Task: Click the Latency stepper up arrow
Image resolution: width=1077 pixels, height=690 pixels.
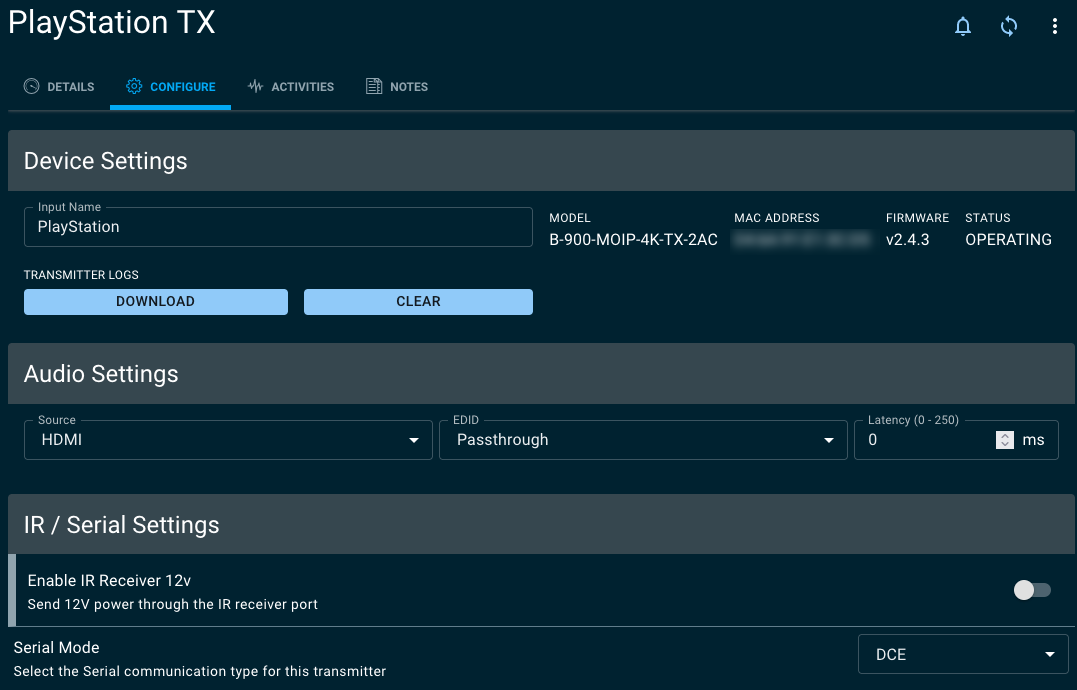Action: pos(1004,435)
